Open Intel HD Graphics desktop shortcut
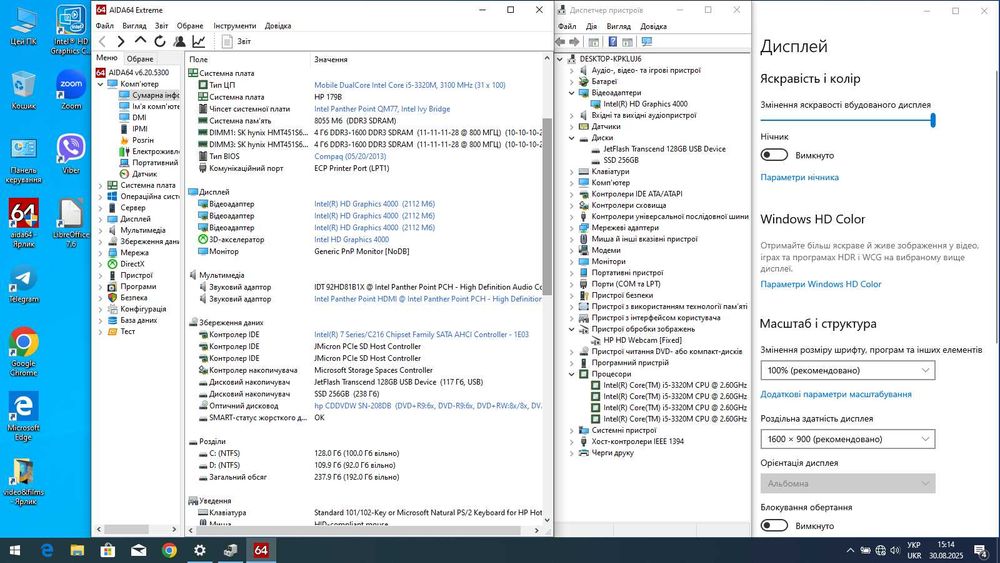1000x563 pixels. (71, 30)
